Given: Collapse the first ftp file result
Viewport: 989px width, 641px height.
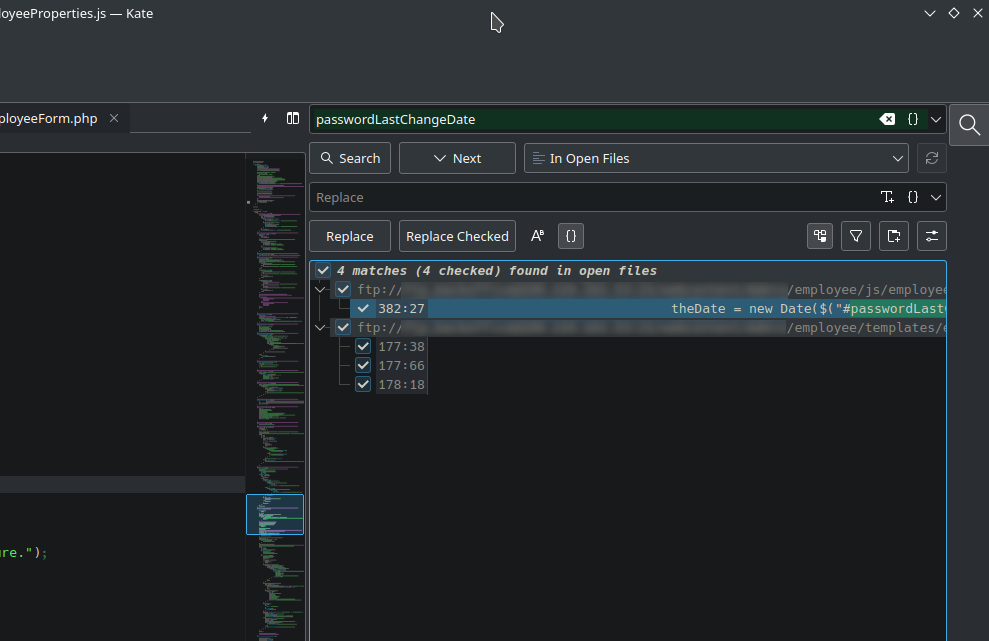Looking at the screenshot, I should pyautogui.click(x=320, y=290).
